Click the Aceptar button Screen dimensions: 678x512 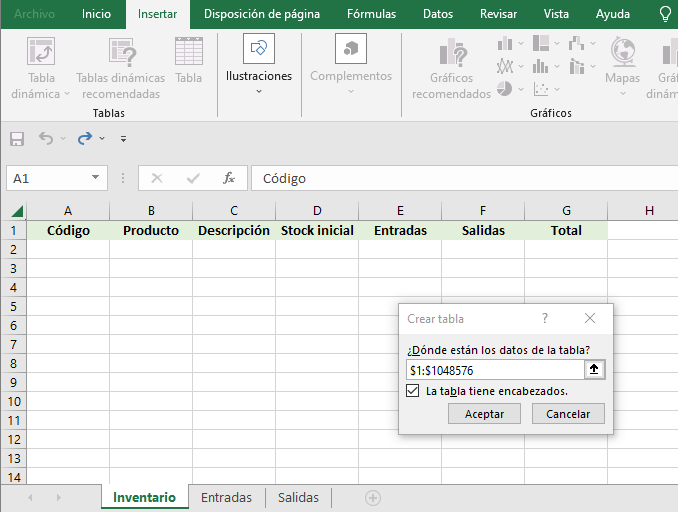[x=484, y=414]
